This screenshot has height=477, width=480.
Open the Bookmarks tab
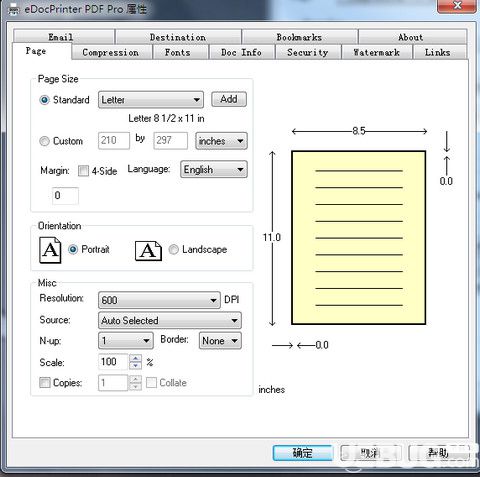click(x=300, y=37)
